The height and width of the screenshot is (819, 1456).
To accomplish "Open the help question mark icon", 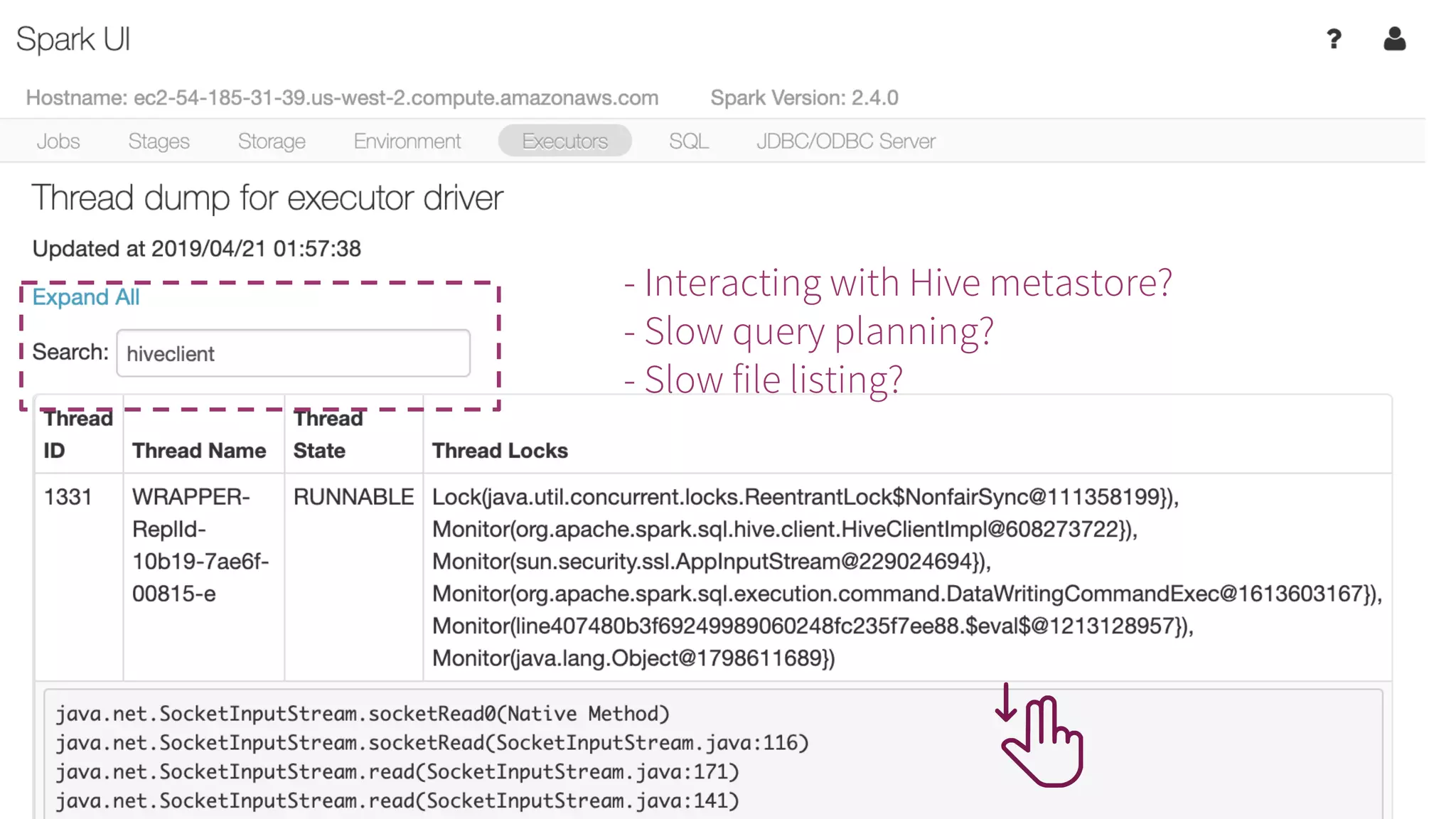I will tap(1334, 39).
